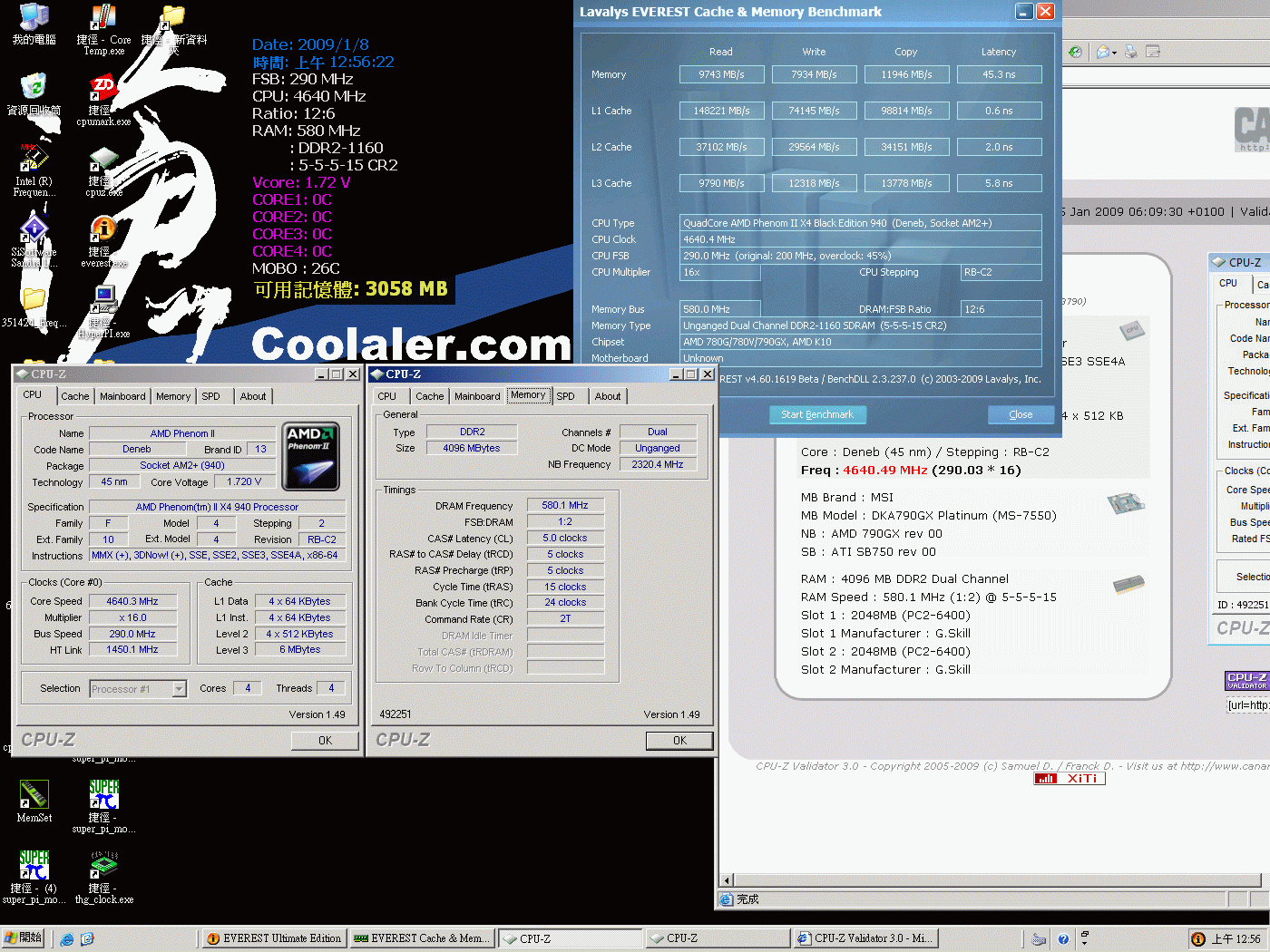
Task: Click the taskbar clock showing 12:56
Action: click(x=1236, y=939)
